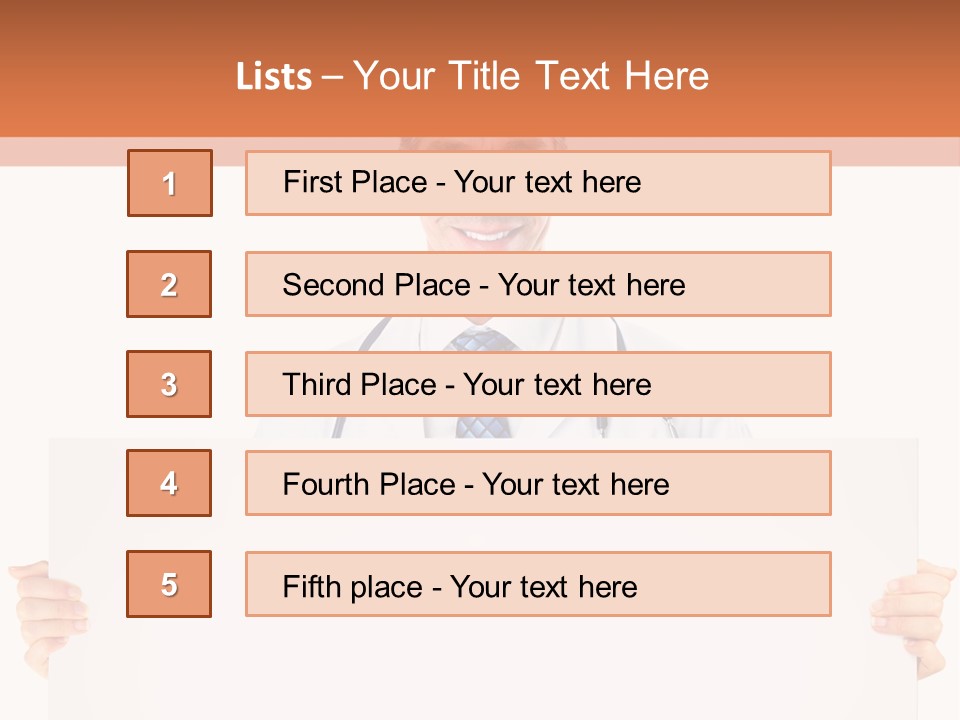Select the Second Place text bar

pyautogui.click(x=538, y=284)
